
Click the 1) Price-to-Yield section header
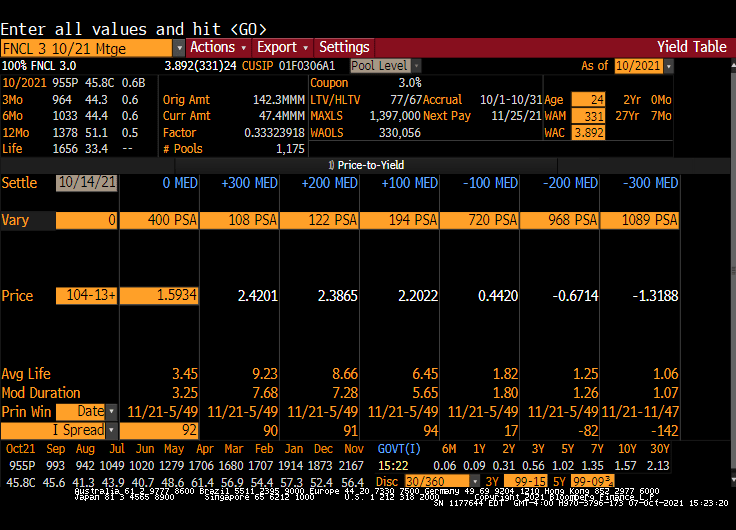point(368,164)
